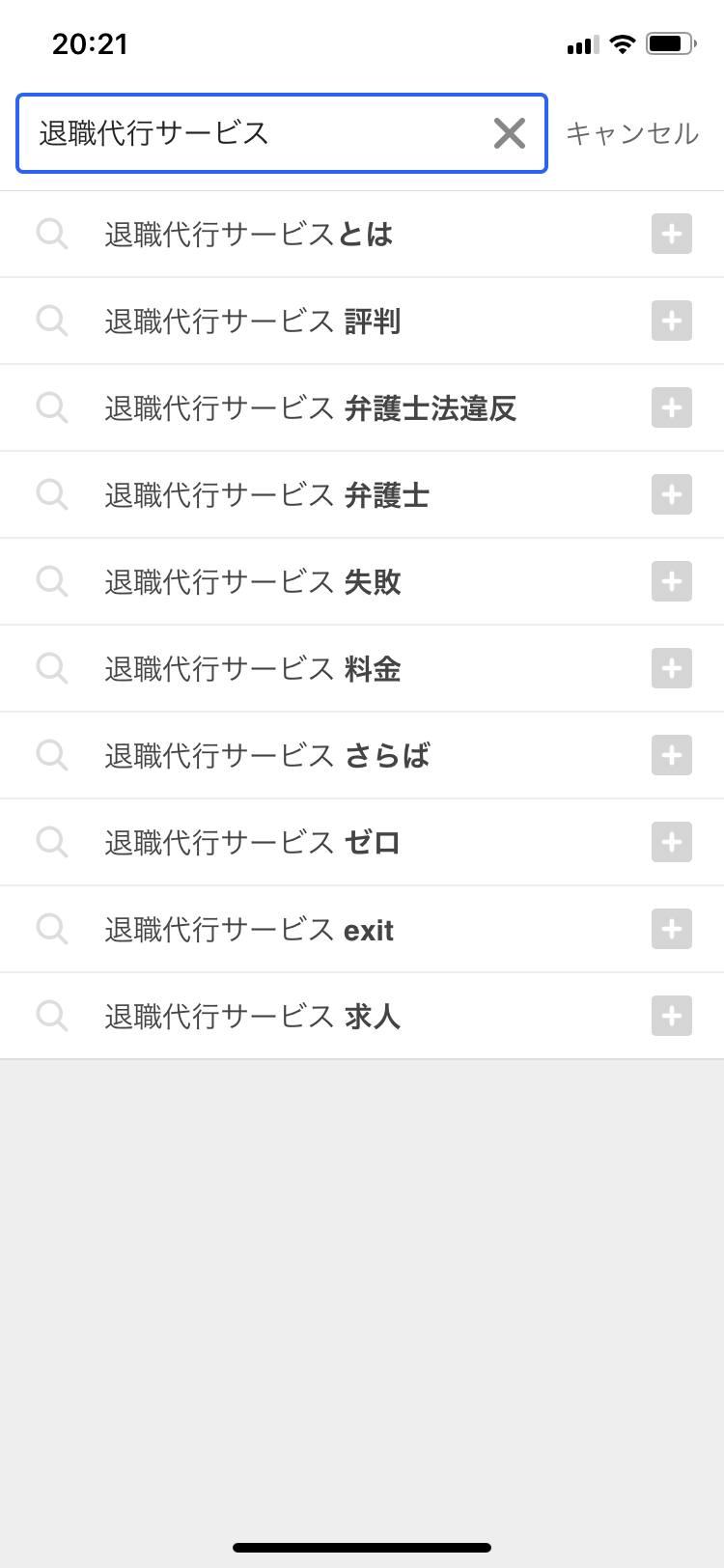The height and width of the screenshot is (1568, 724).
Task: Add 評判 suggestion to search box
Action: point(672,321)
